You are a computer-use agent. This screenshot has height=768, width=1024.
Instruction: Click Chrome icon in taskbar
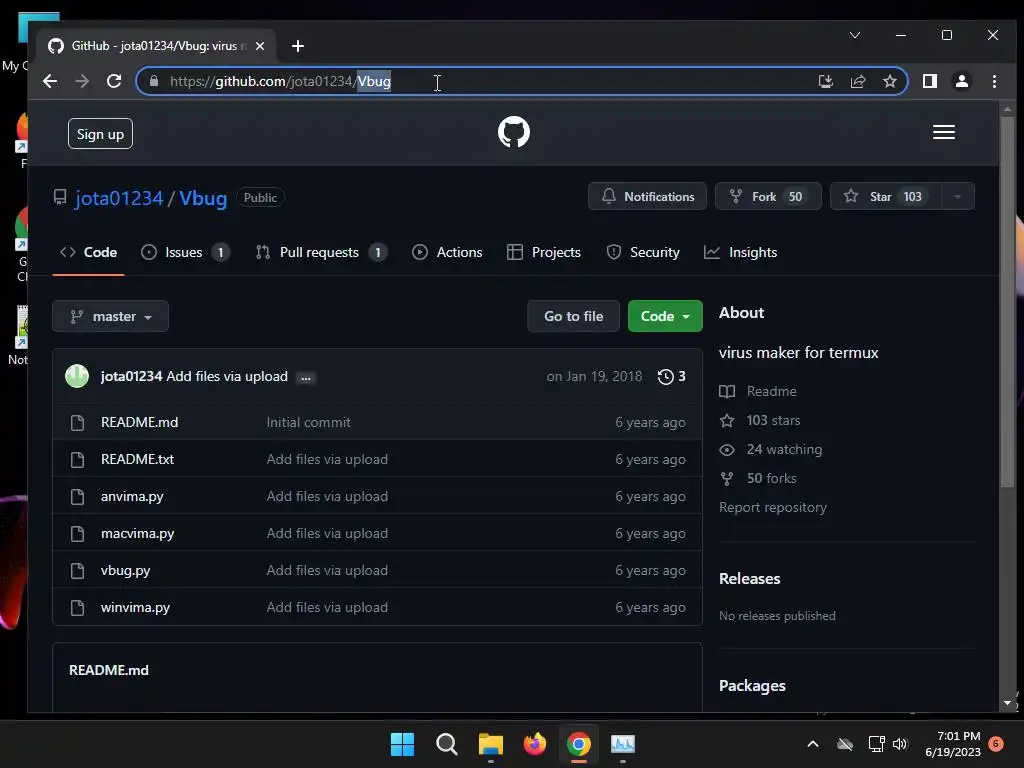pos(579,744)
